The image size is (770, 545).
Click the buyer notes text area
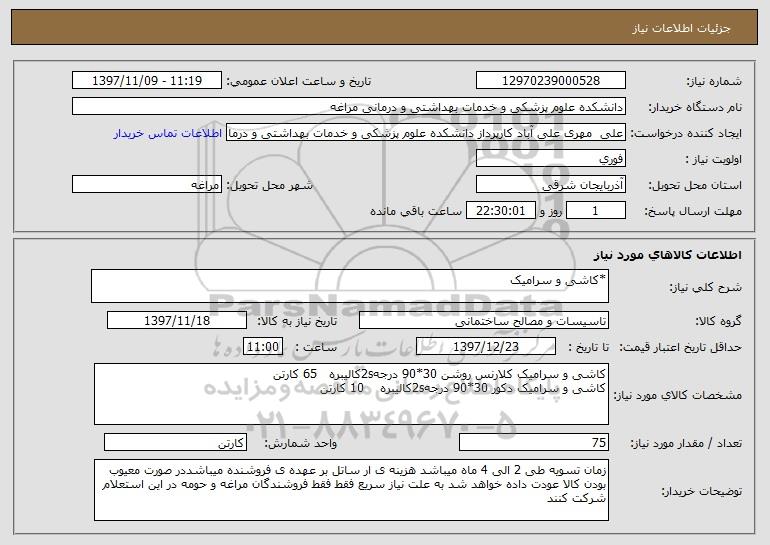point(351,490)
